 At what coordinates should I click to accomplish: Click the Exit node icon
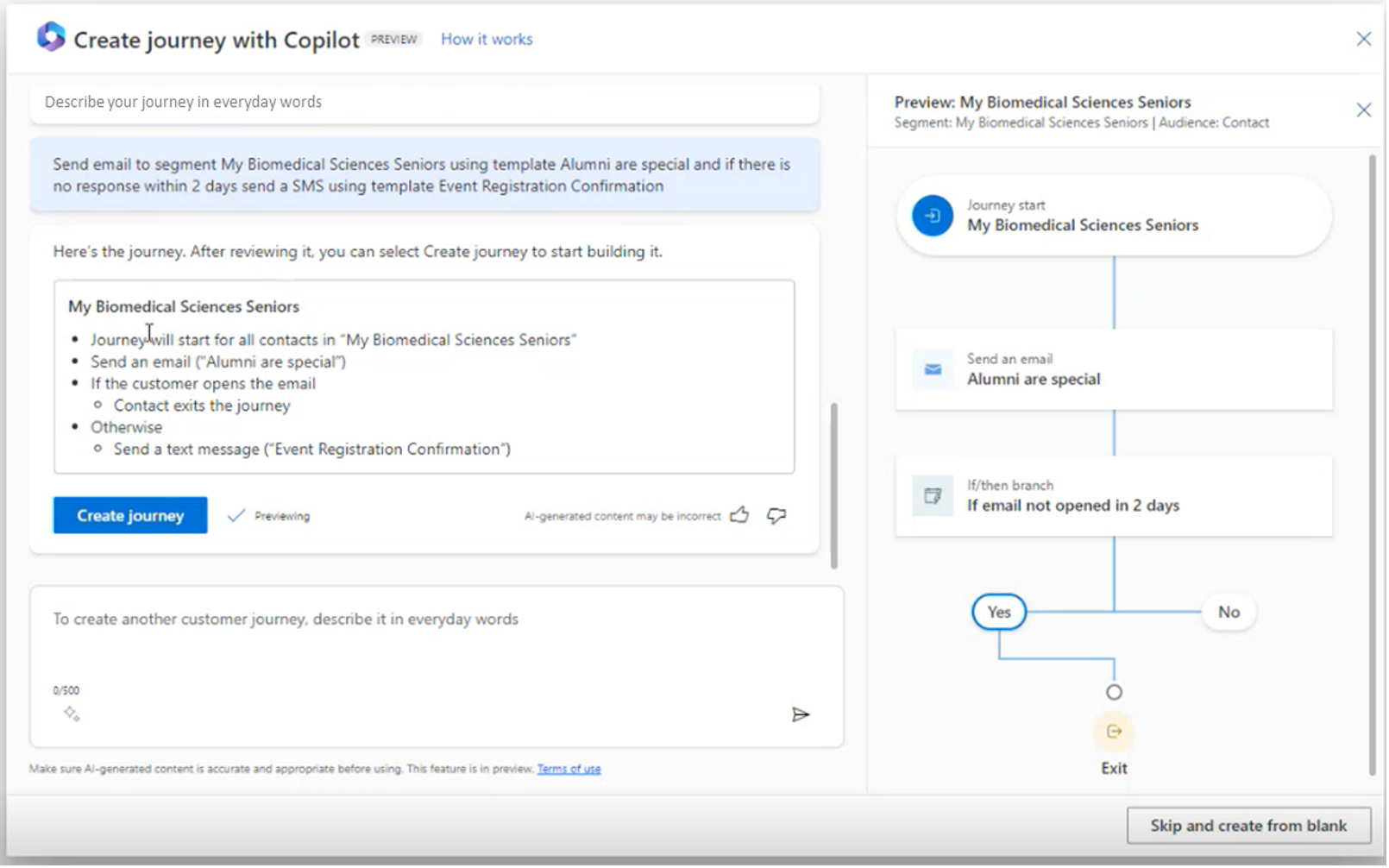(x=1114, y=732)
